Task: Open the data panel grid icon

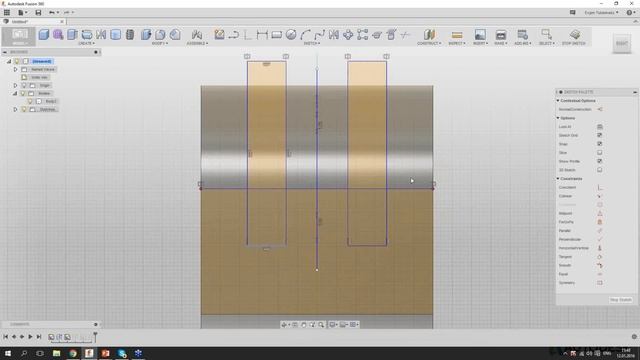Action: point(7,13)
